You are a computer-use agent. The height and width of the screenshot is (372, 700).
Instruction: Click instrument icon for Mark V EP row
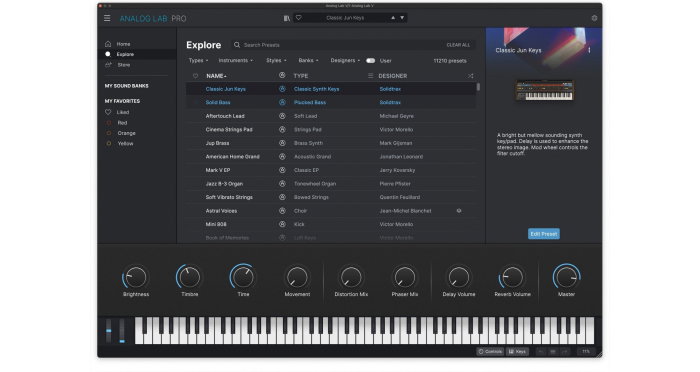tap(282, 170)
